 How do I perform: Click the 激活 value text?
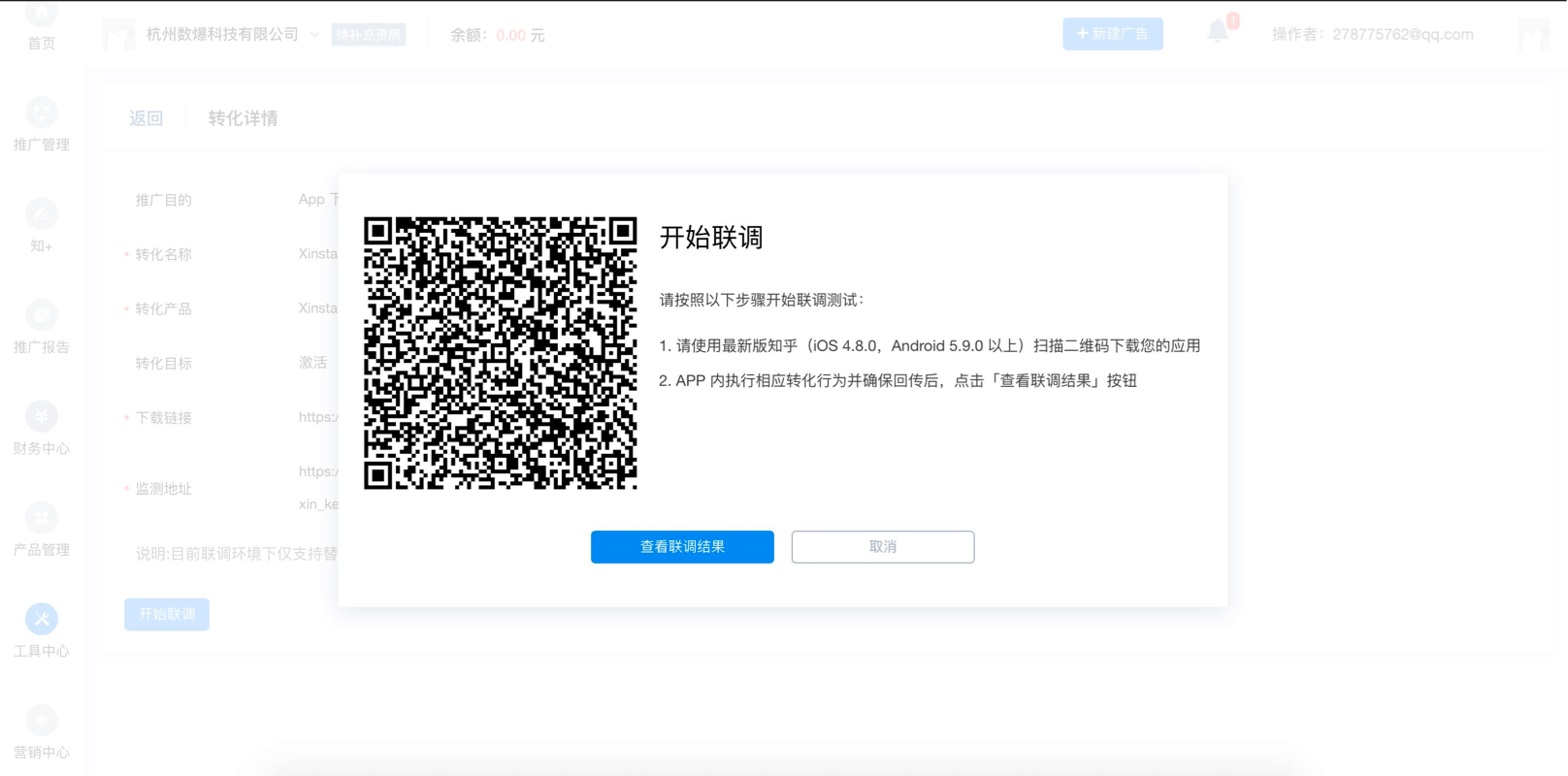[x=312, y=363]
